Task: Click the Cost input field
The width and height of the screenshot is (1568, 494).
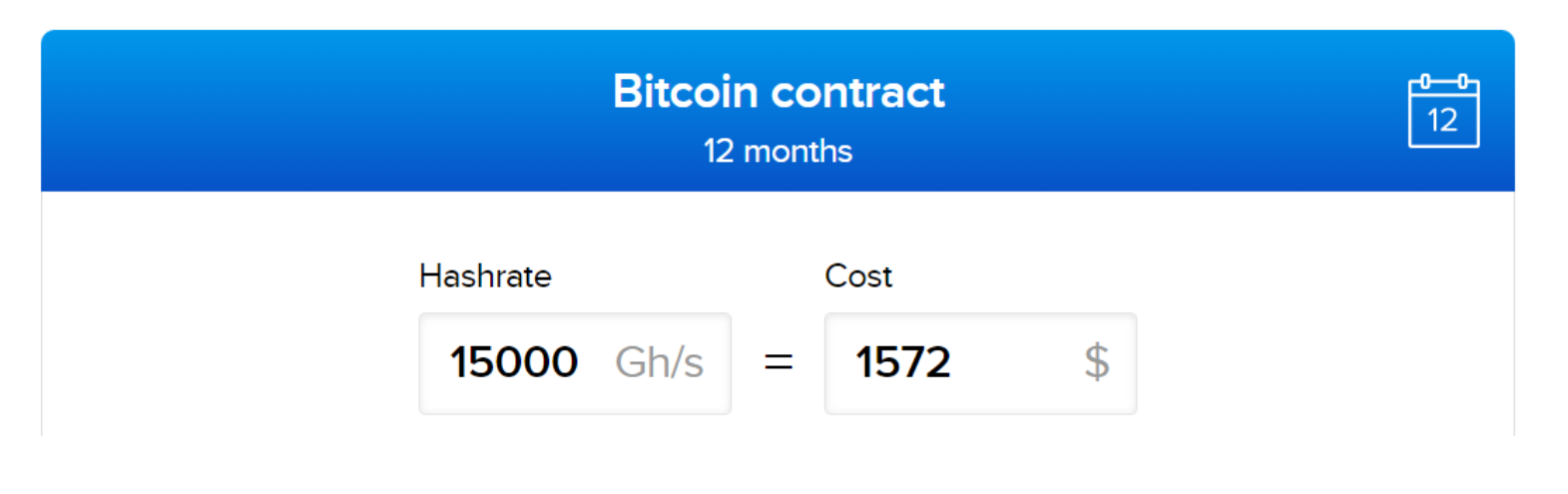Action: (x=980, y=363)
